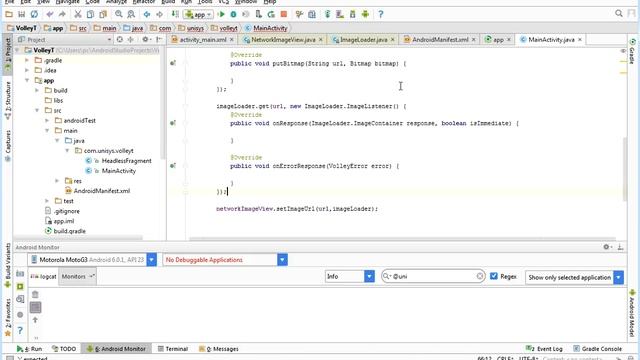Viewport: 640px width, 360px height.
Task: Click the logcat search input field
Action: coord(433,276)
